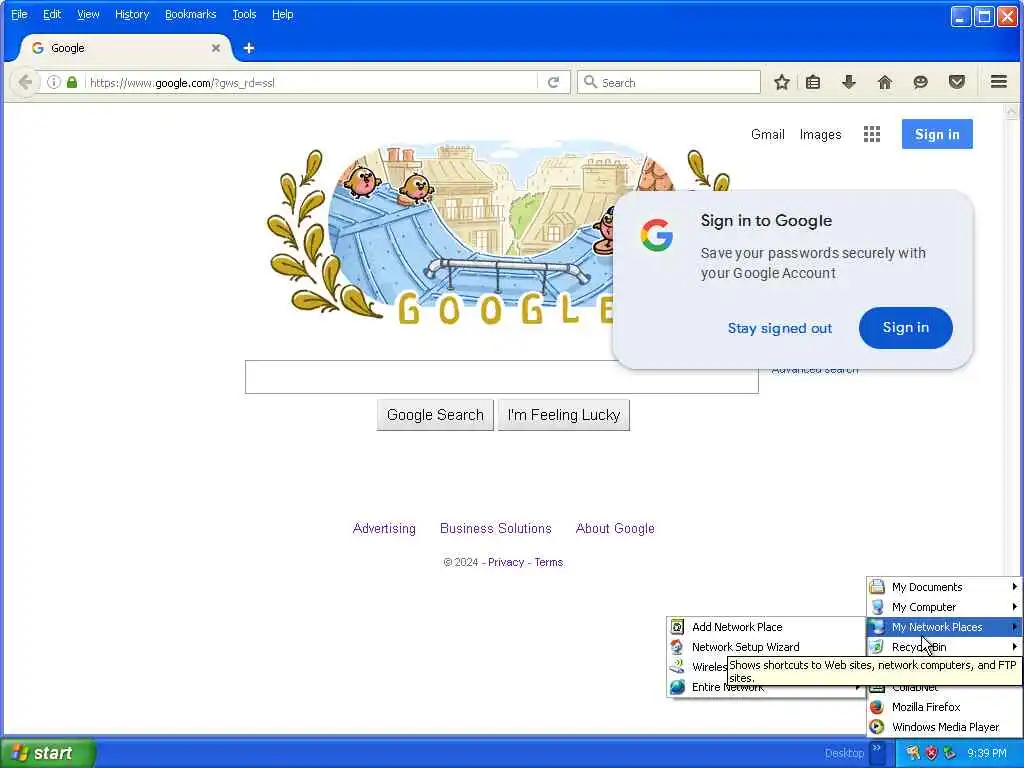Click the I'm Feeling Lucky button
1024x768 pixels.
(564, 415)
